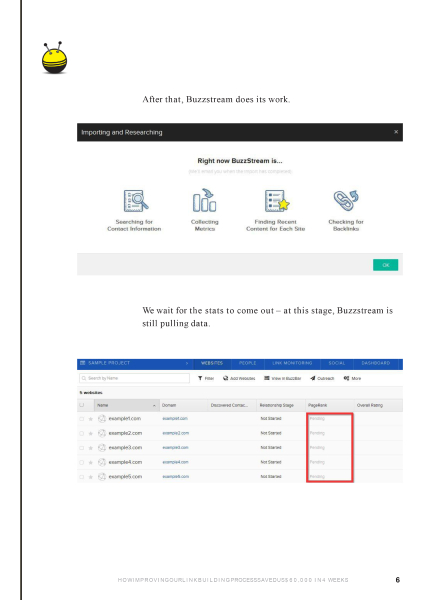Click Pending PageRank for example4.com
This screenshot has height=600, width=424.
click(x=317, y=462)
